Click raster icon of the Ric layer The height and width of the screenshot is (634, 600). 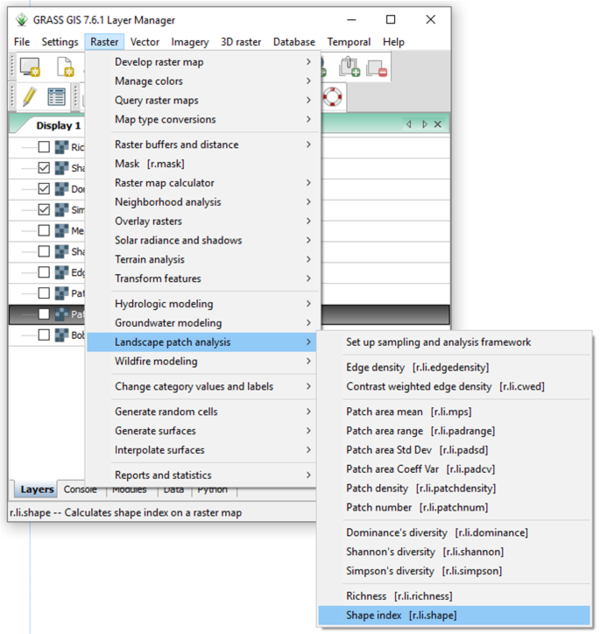coord(61,147)
